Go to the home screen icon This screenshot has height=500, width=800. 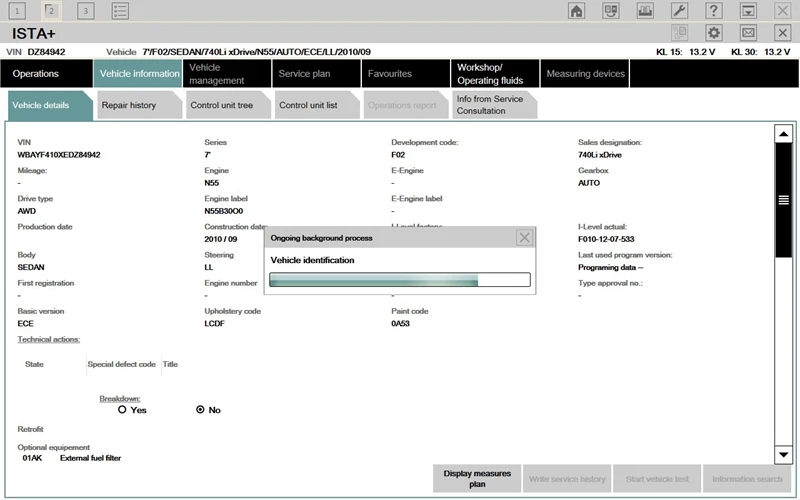577,11
